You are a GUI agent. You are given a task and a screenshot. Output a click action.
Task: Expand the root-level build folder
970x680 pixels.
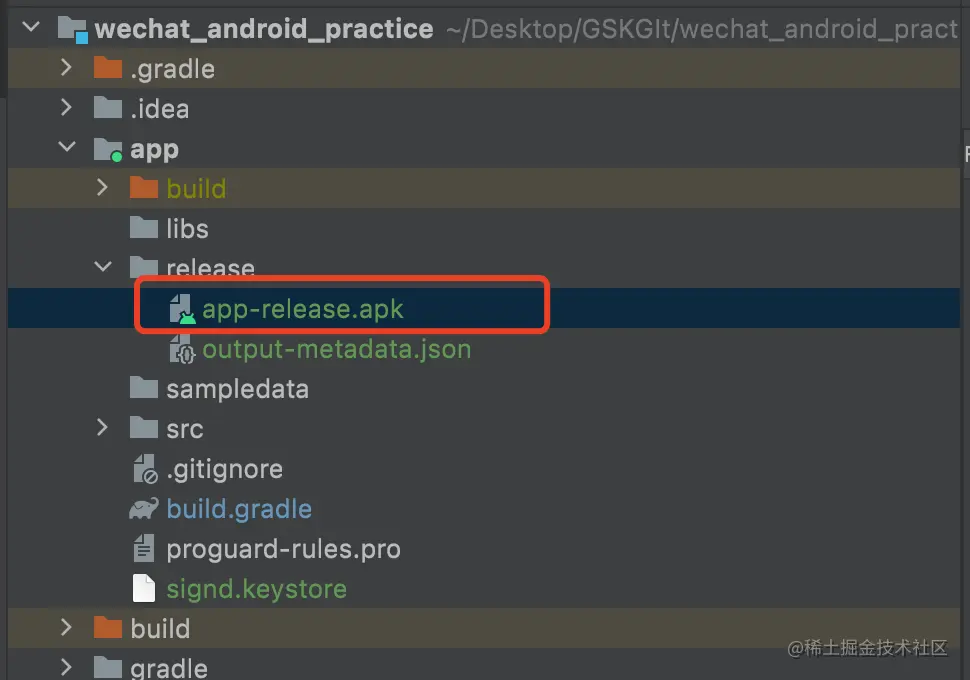66,628
